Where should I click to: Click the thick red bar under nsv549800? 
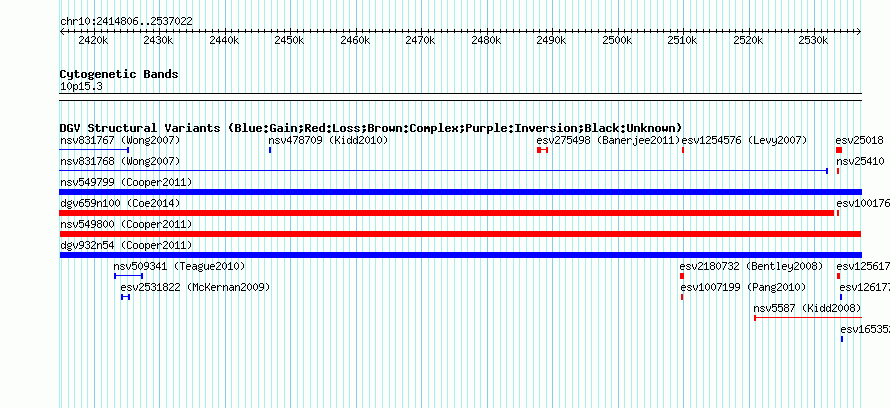(460, 234)
